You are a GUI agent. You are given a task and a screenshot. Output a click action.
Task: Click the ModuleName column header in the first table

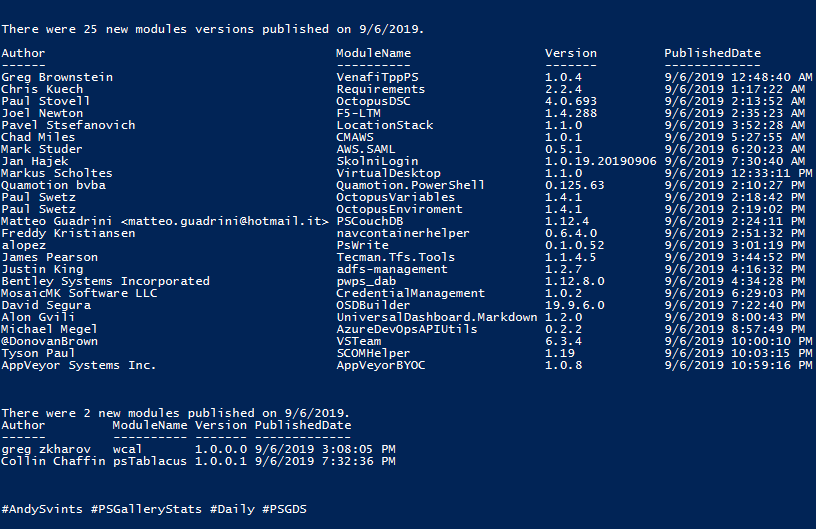(x=374, y=53)
